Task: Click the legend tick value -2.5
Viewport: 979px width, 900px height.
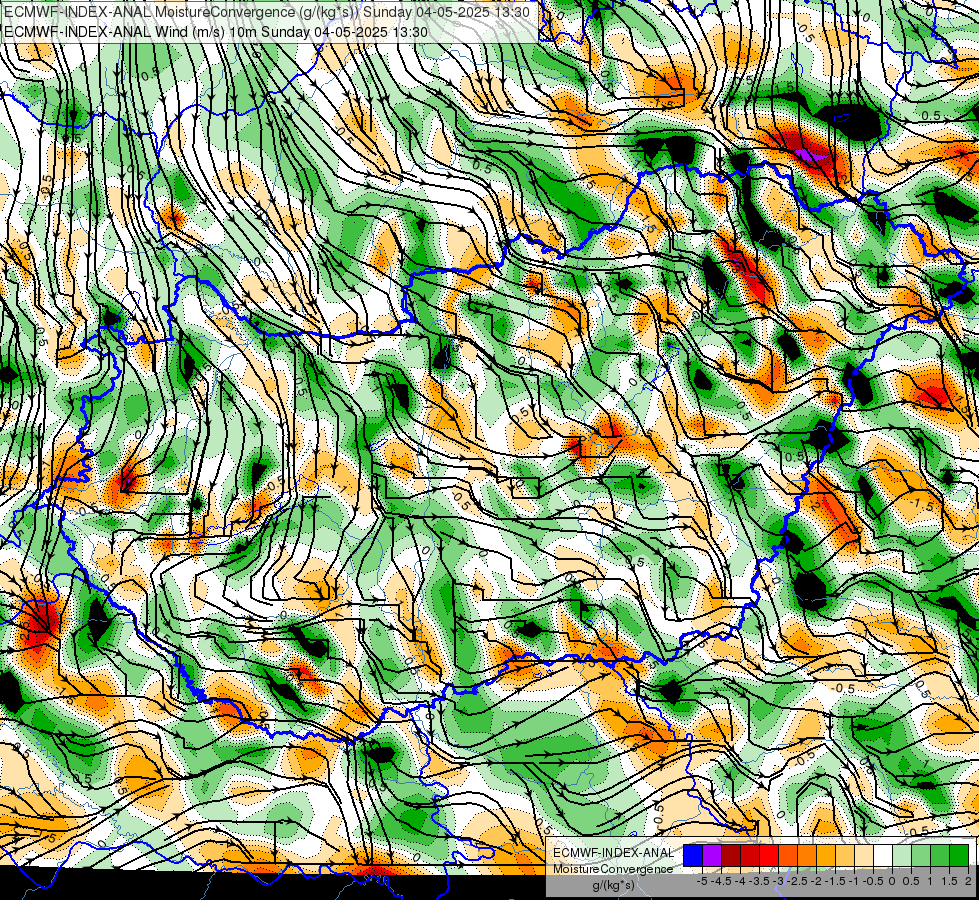Action: pyautogui.click(x=797, y=881)
